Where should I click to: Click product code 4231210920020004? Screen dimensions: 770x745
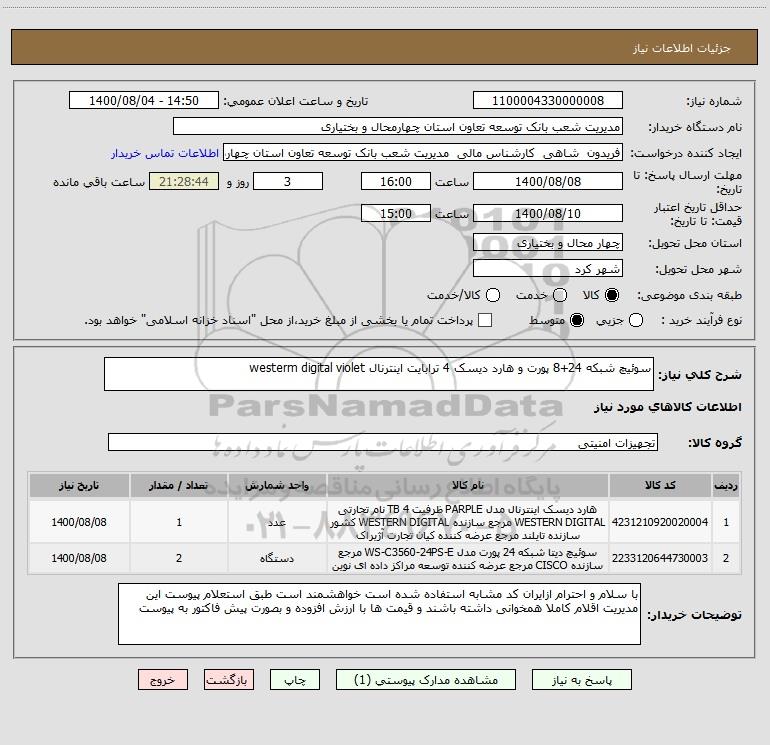(660, 522)
